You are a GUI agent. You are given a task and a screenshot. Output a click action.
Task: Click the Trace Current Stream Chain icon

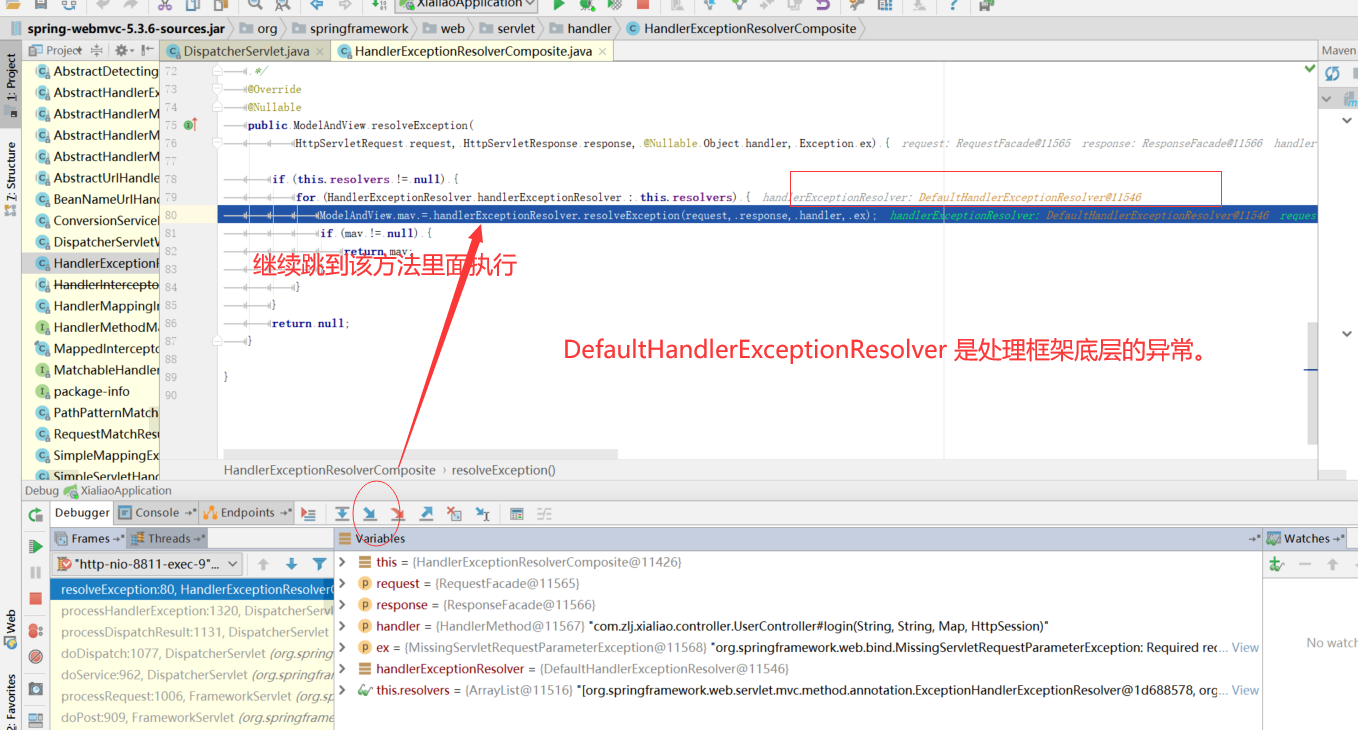tap(545, 514)
